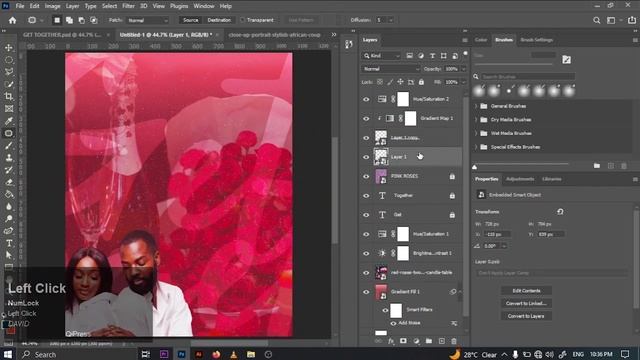Open the Fill slider dropdown

tap(463, 82)
